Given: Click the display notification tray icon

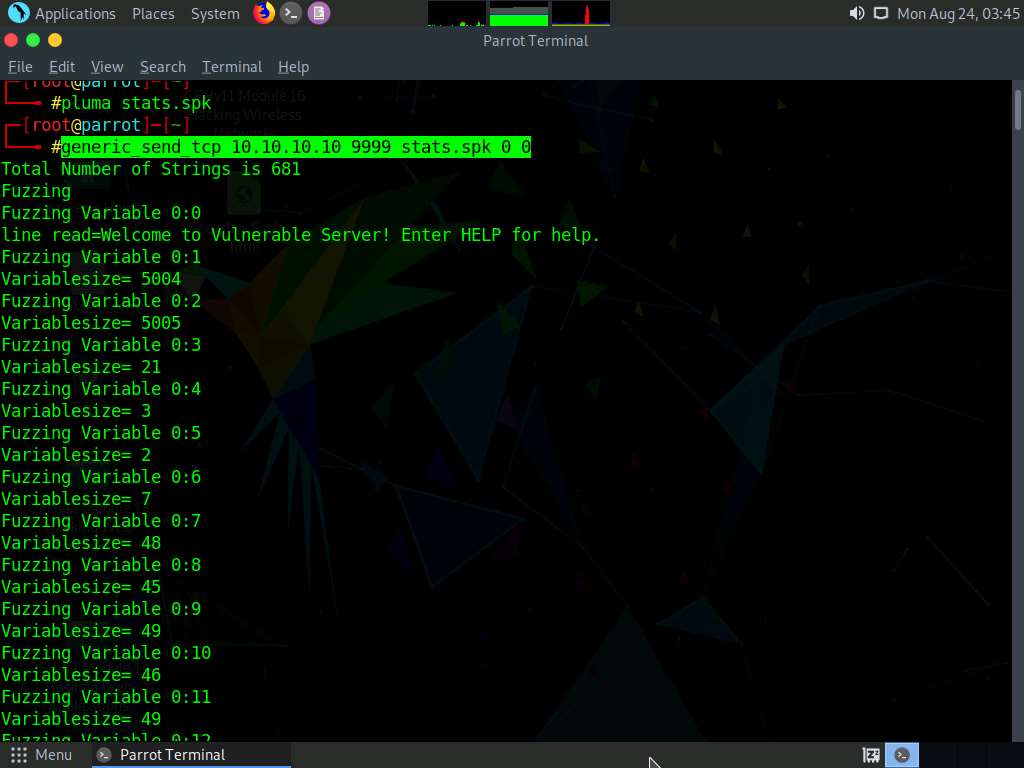Looking at the screenshot, I should (x=880, y=13).
